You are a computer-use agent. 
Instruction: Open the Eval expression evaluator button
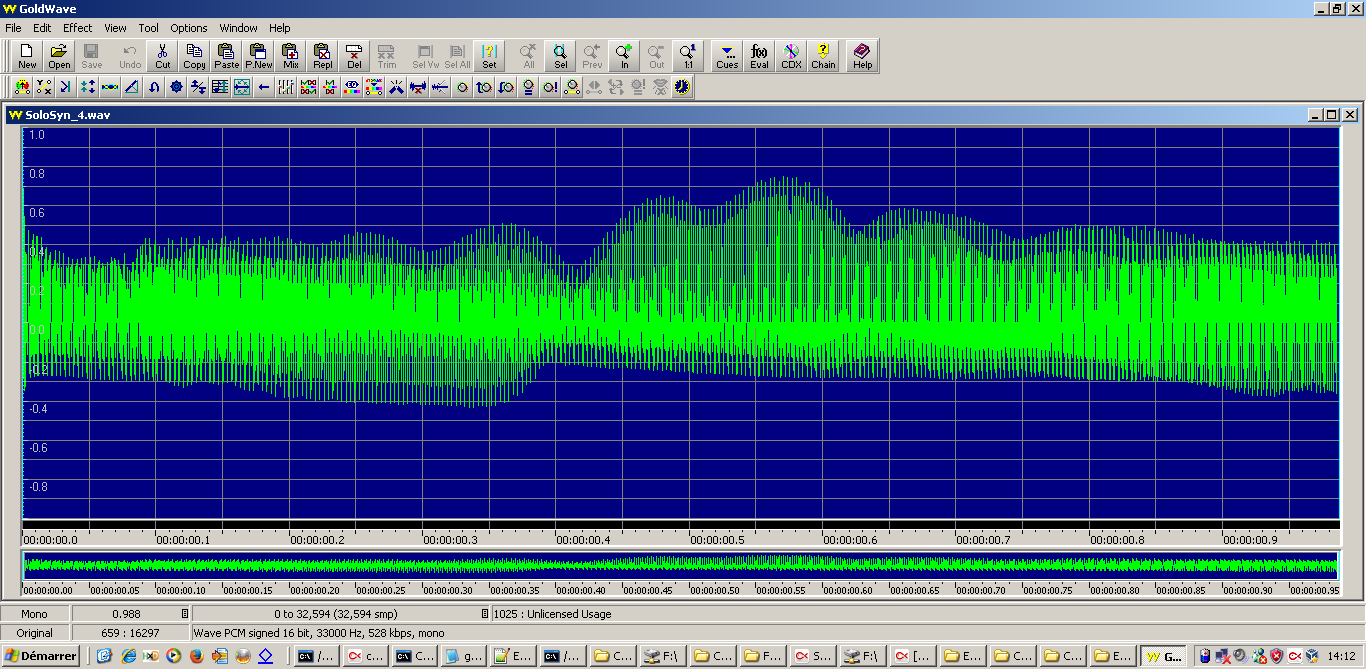pos(759,56)
